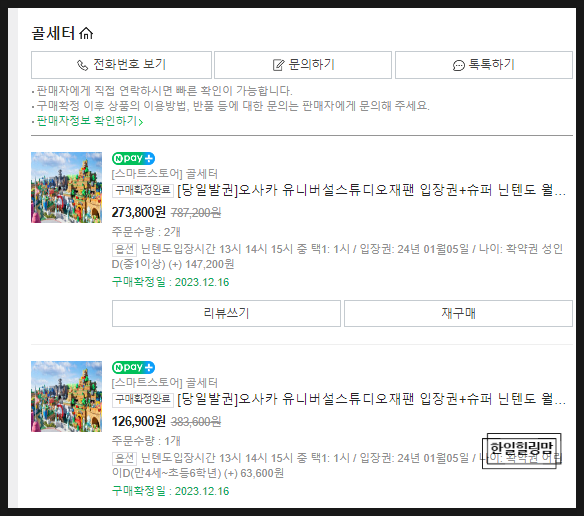This screenshot has width=584, height=516.
Task: Click the strikethrough price 383,600원
Action: (196, 422)
